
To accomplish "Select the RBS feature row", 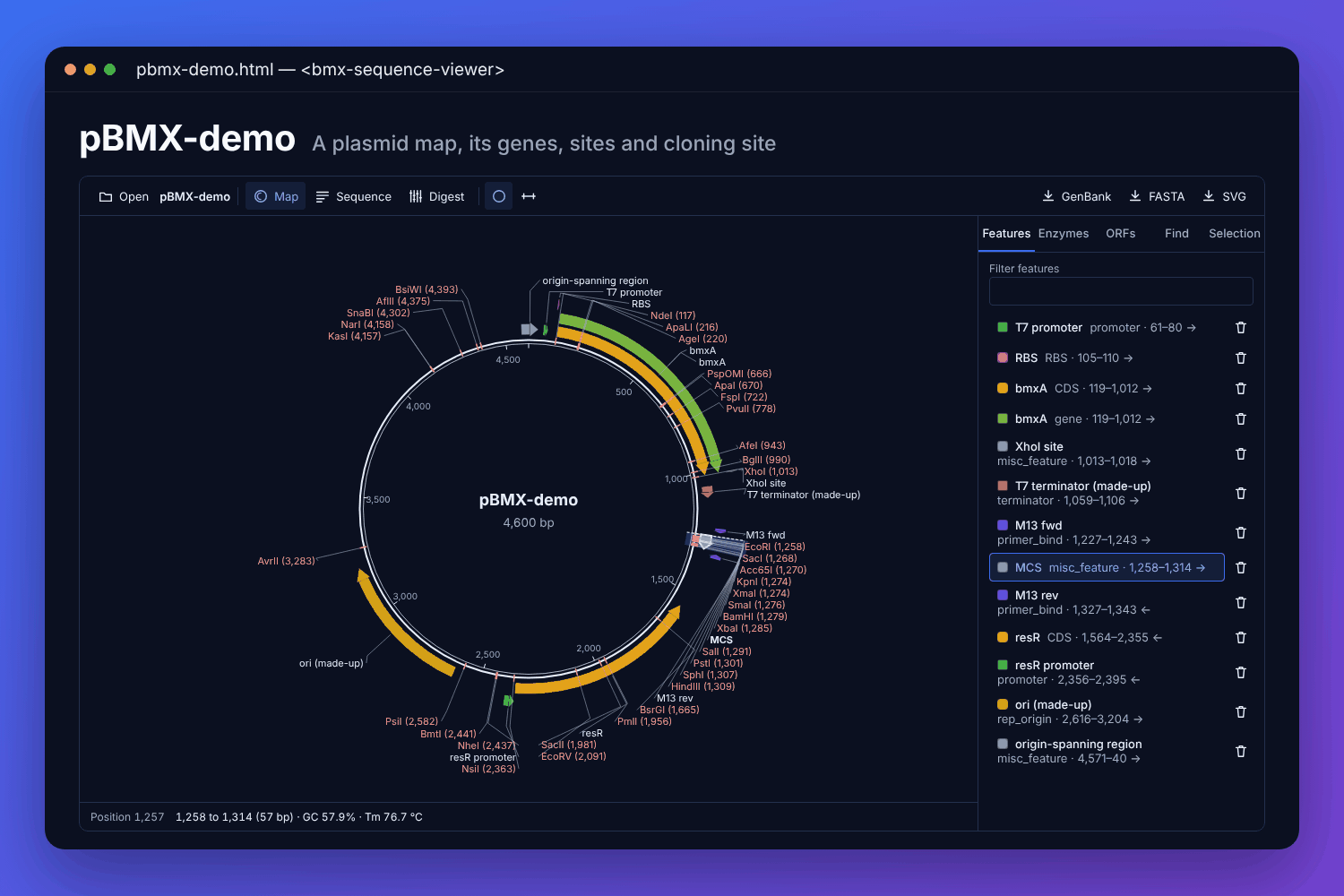I will pyautogui.click(x=1107, y=358).
